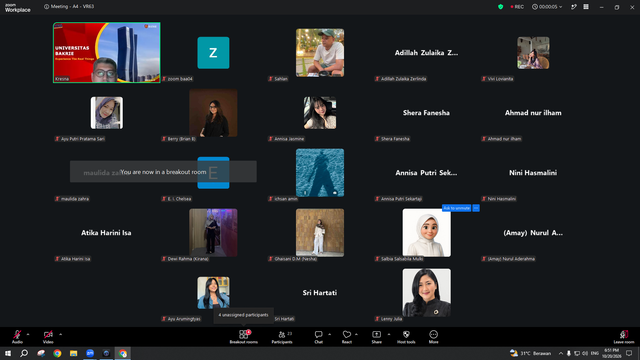Toggle the Video camera button
This screenshot has width=640, height=360.
(x=48, y=336)
